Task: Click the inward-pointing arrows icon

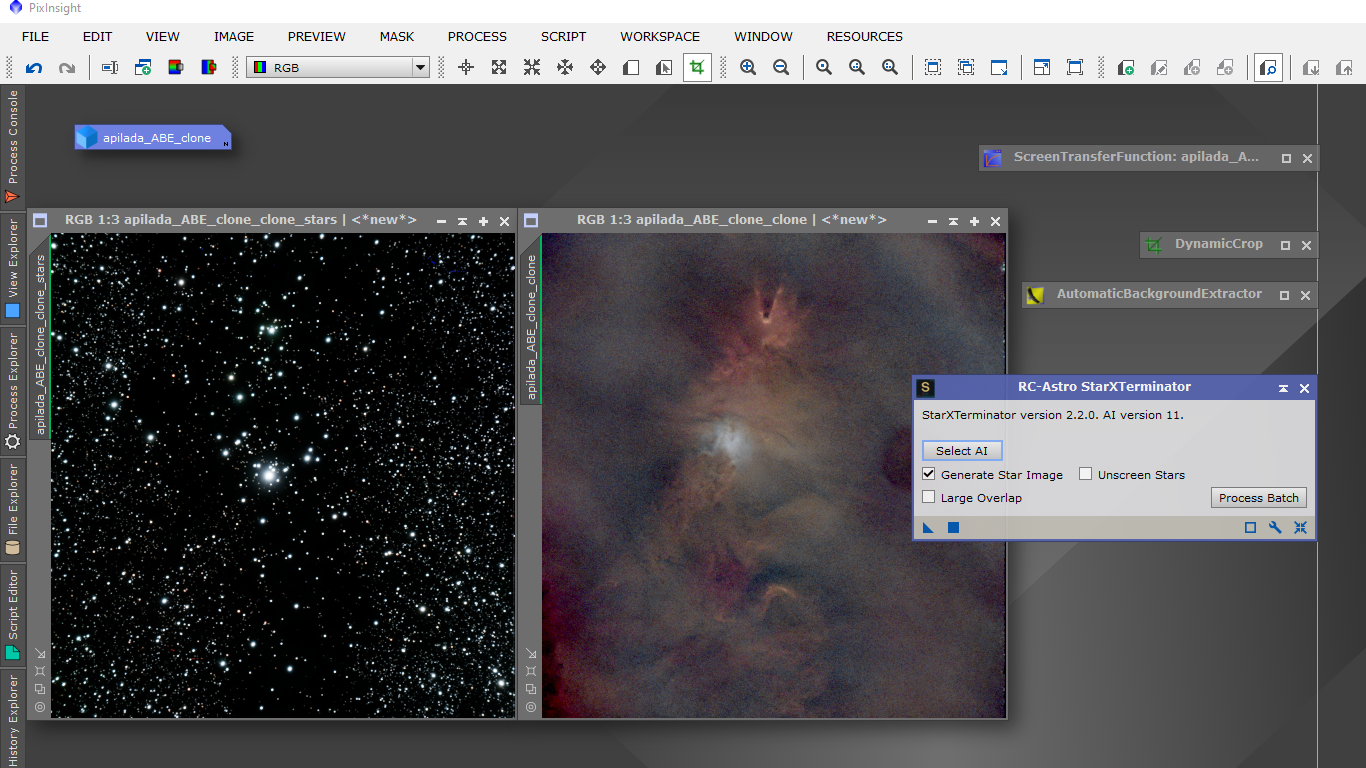Action: [x=532, y=68]
